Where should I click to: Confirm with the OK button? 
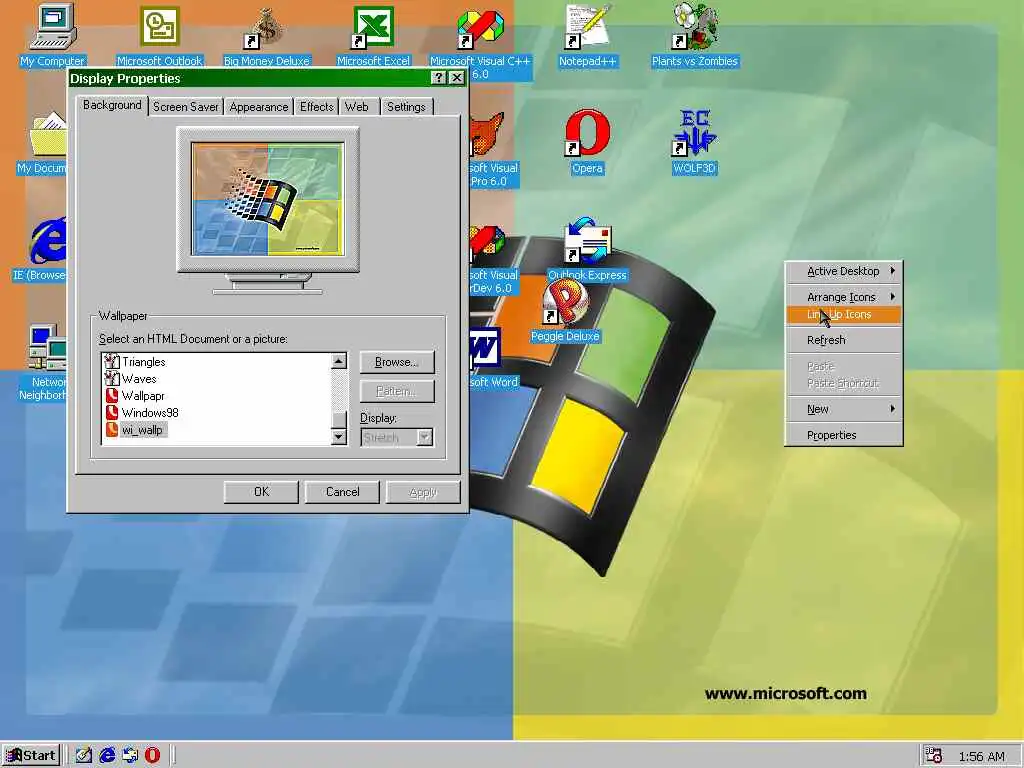pyautogui.click(x=261, y=492)
